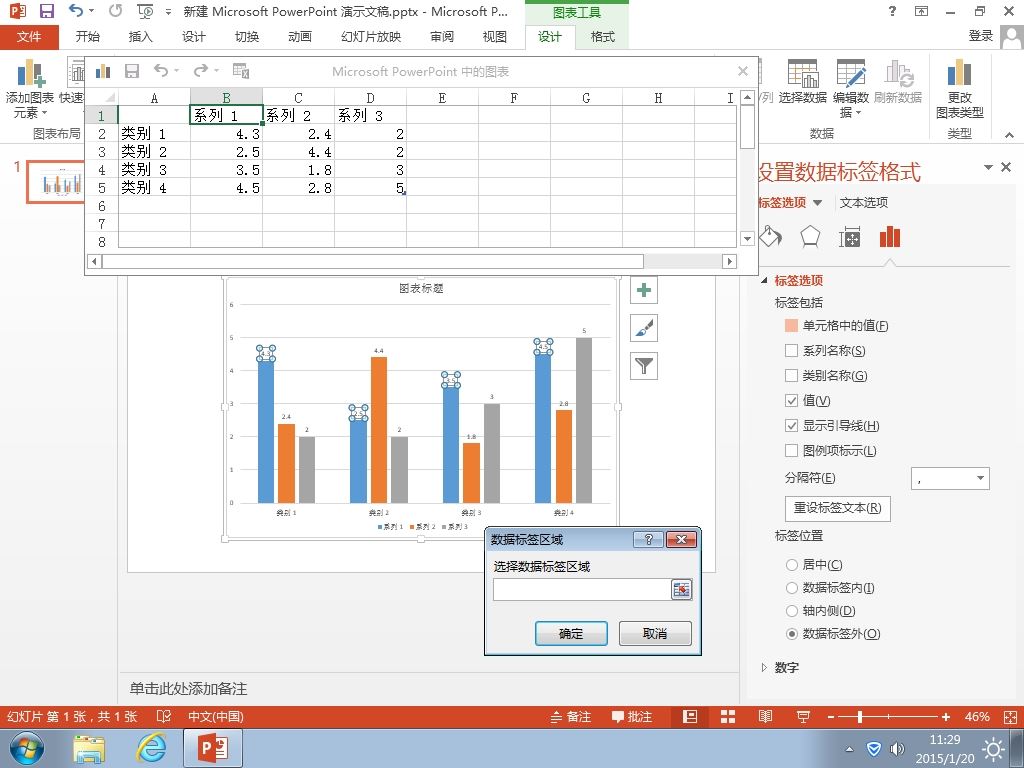Click the Chart Styles brush button
Viewport: 1024px width, 768px height.
tap(644, 328)
